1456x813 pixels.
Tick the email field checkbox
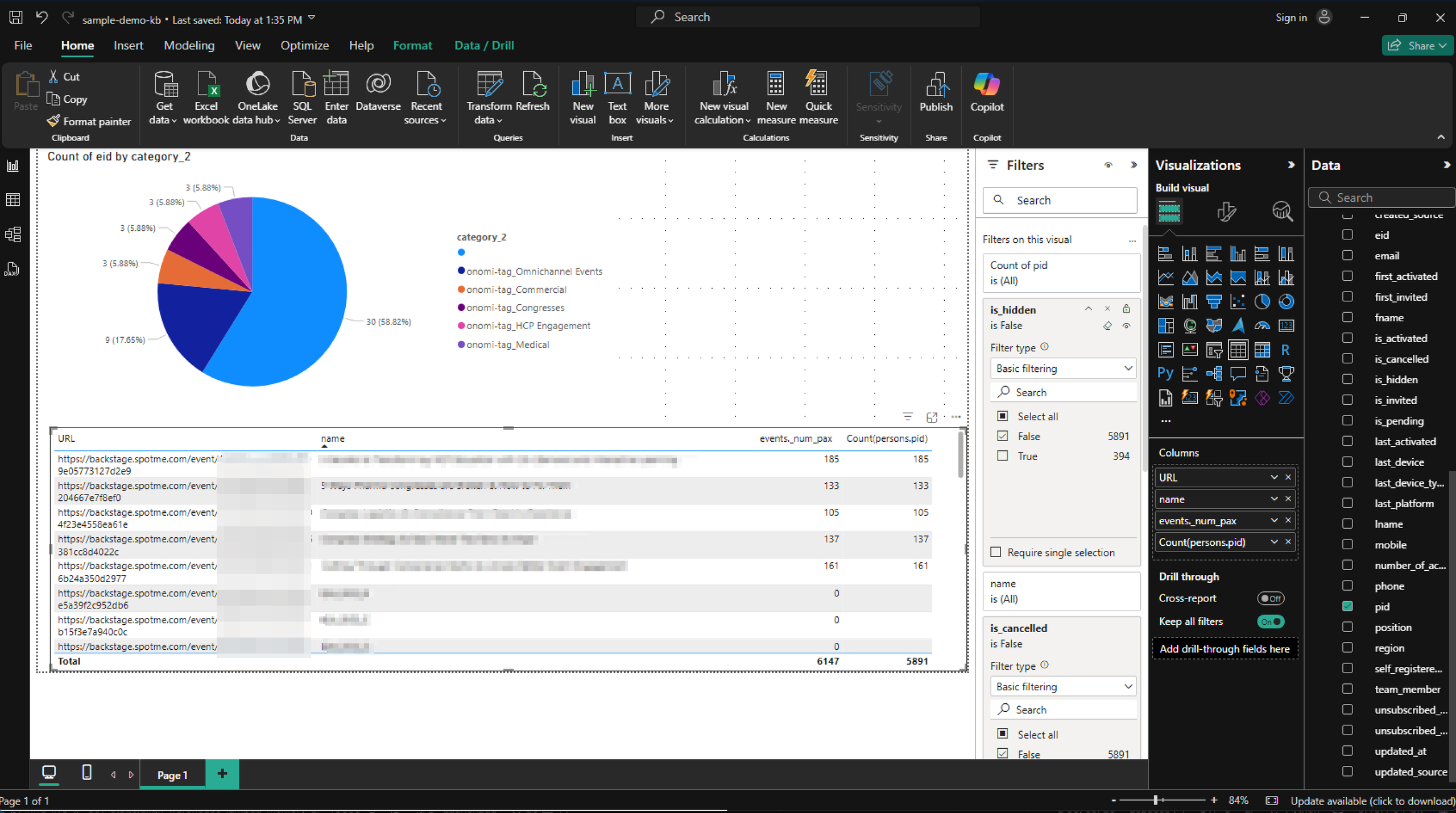click(x=1347, y=255)
